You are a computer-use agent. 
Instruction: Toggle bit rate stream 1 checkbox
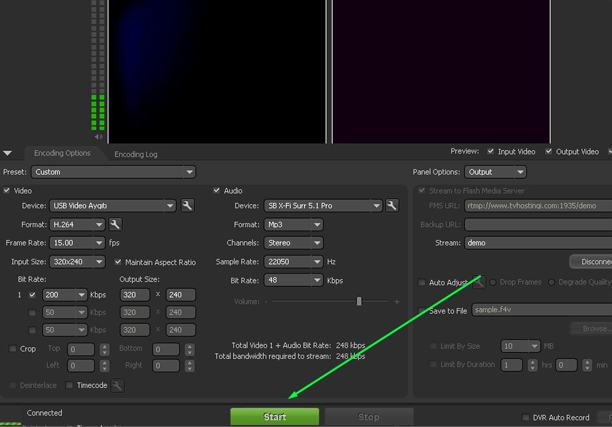point(32,295)
